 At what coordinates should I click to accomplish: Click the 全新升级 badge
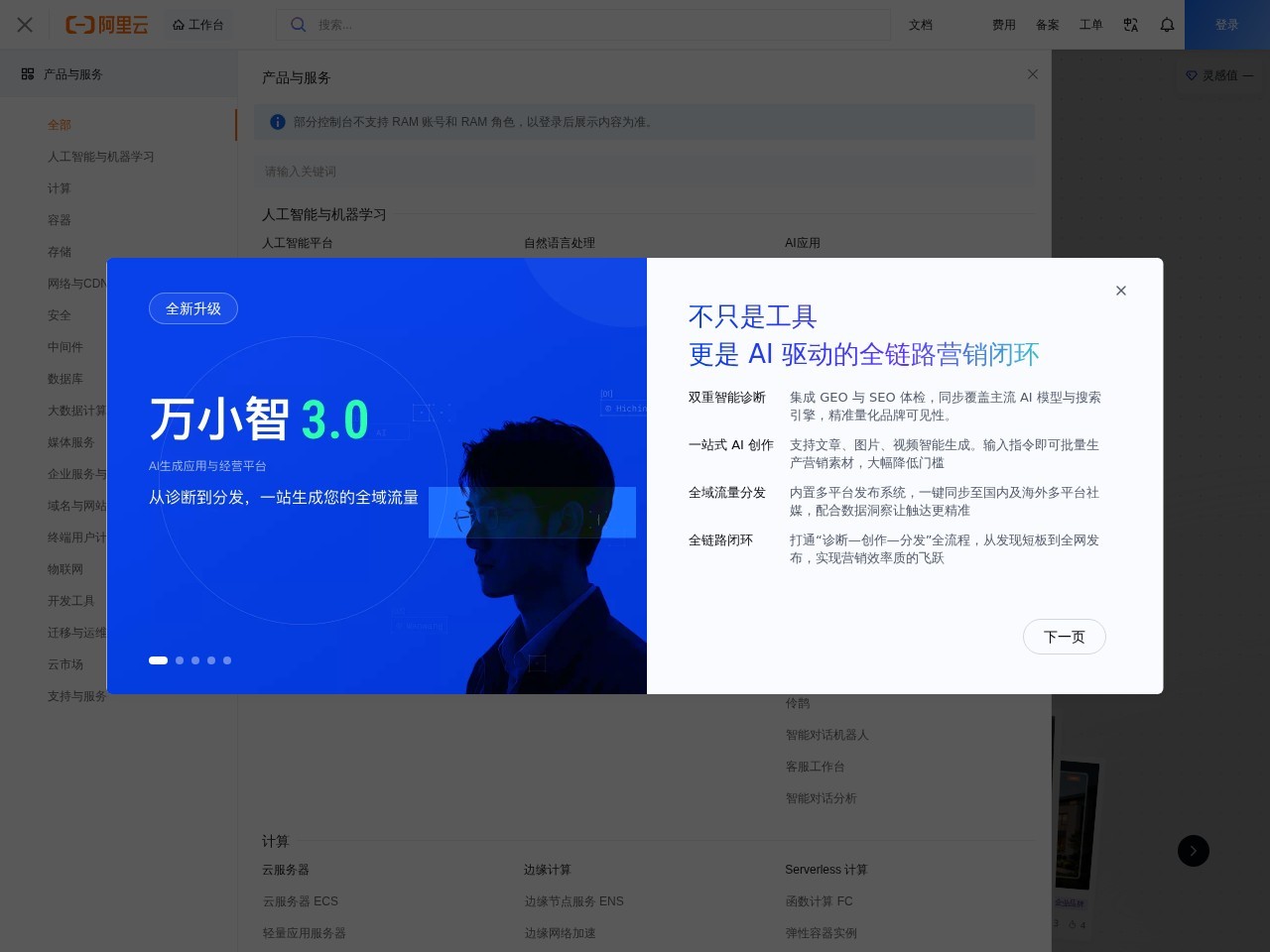(x=193, y=308)
